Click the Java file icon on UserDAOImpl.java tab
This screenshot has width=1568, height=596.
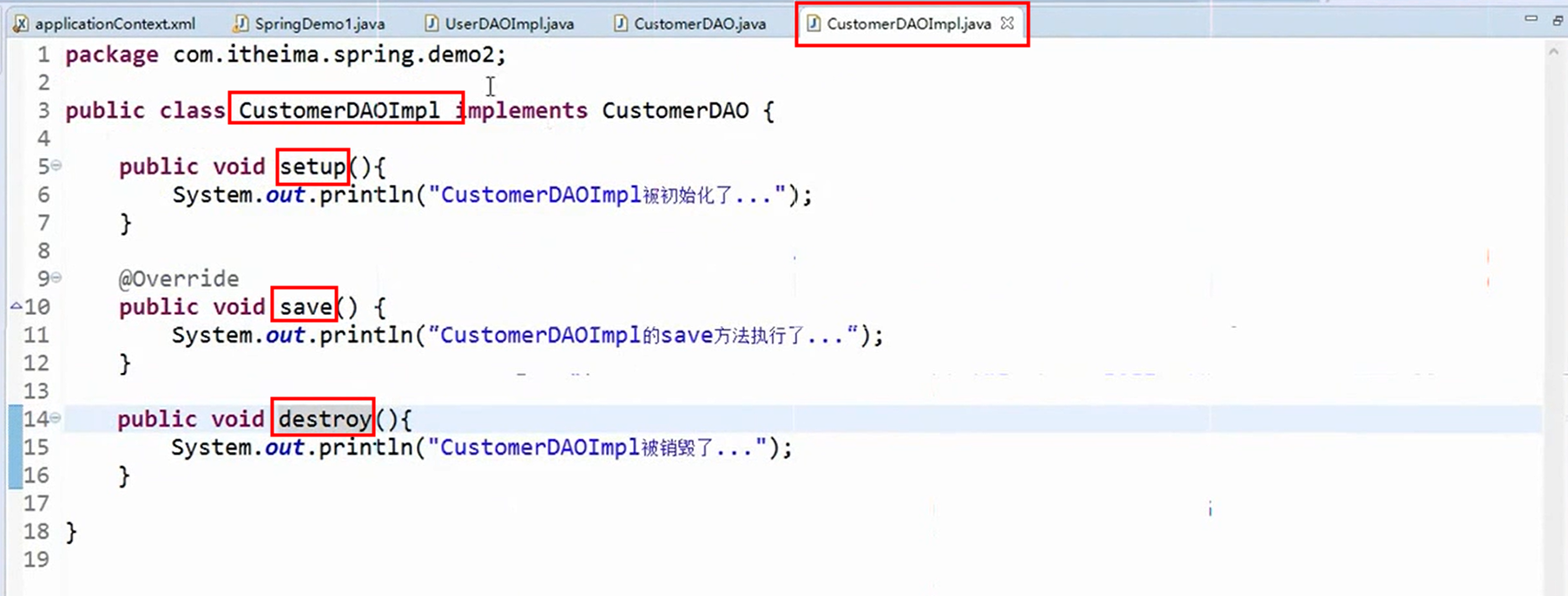(x=431, y=23)
